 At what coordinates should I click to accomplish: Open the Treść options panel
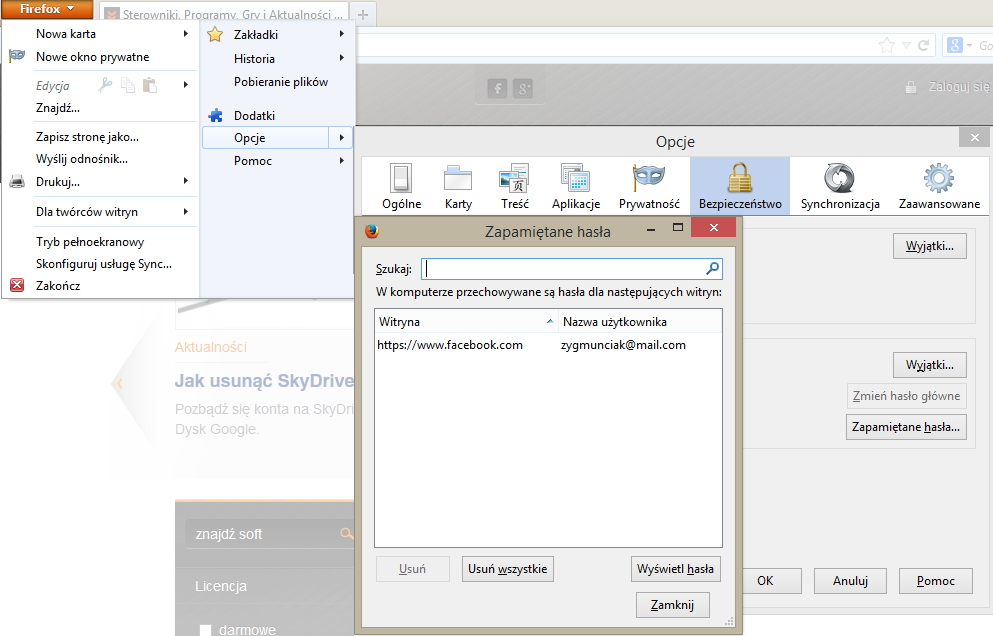(514, 186)
